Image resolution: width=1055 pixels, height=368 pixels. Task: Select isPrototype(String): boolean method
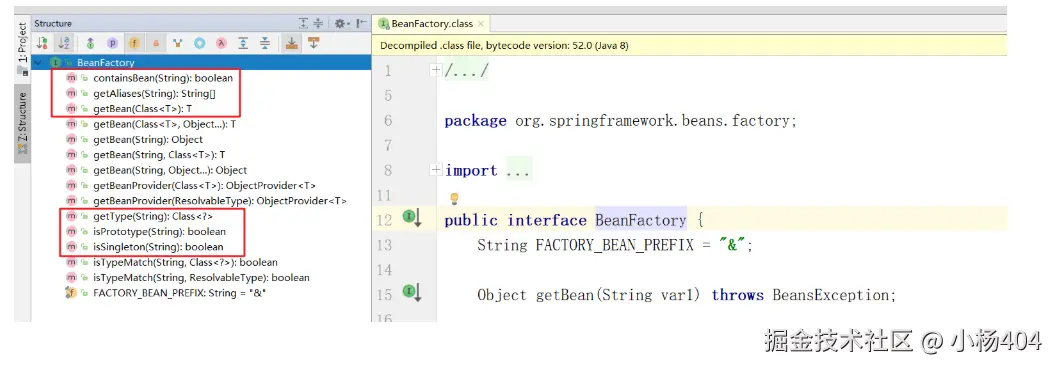(x=159, y=231)
